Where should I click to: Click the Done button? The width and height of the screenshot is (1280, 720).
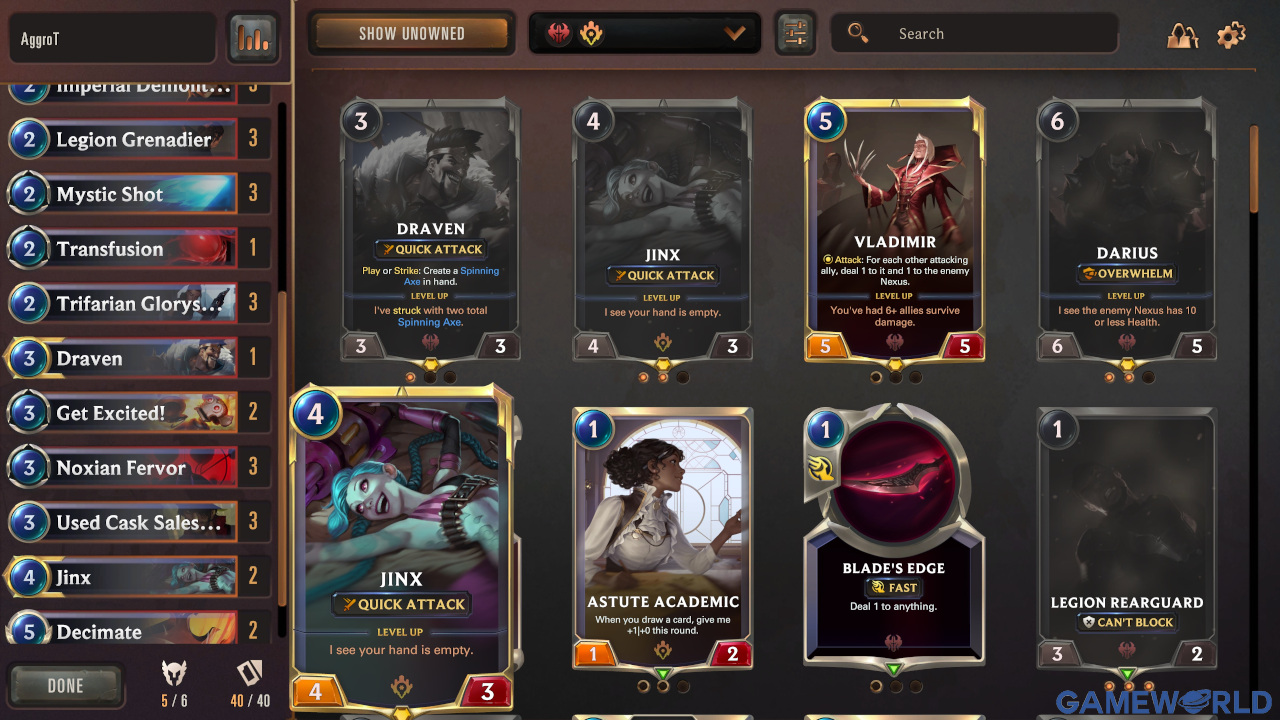point(65,686)
